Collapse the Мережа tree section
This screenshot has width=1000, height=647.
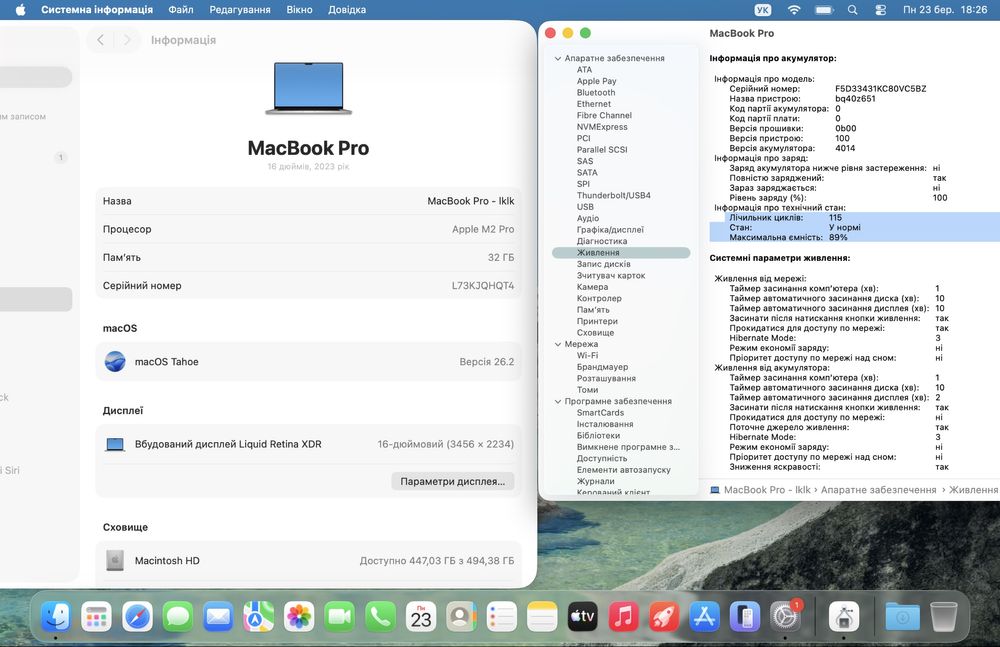[x=558, y=344]
